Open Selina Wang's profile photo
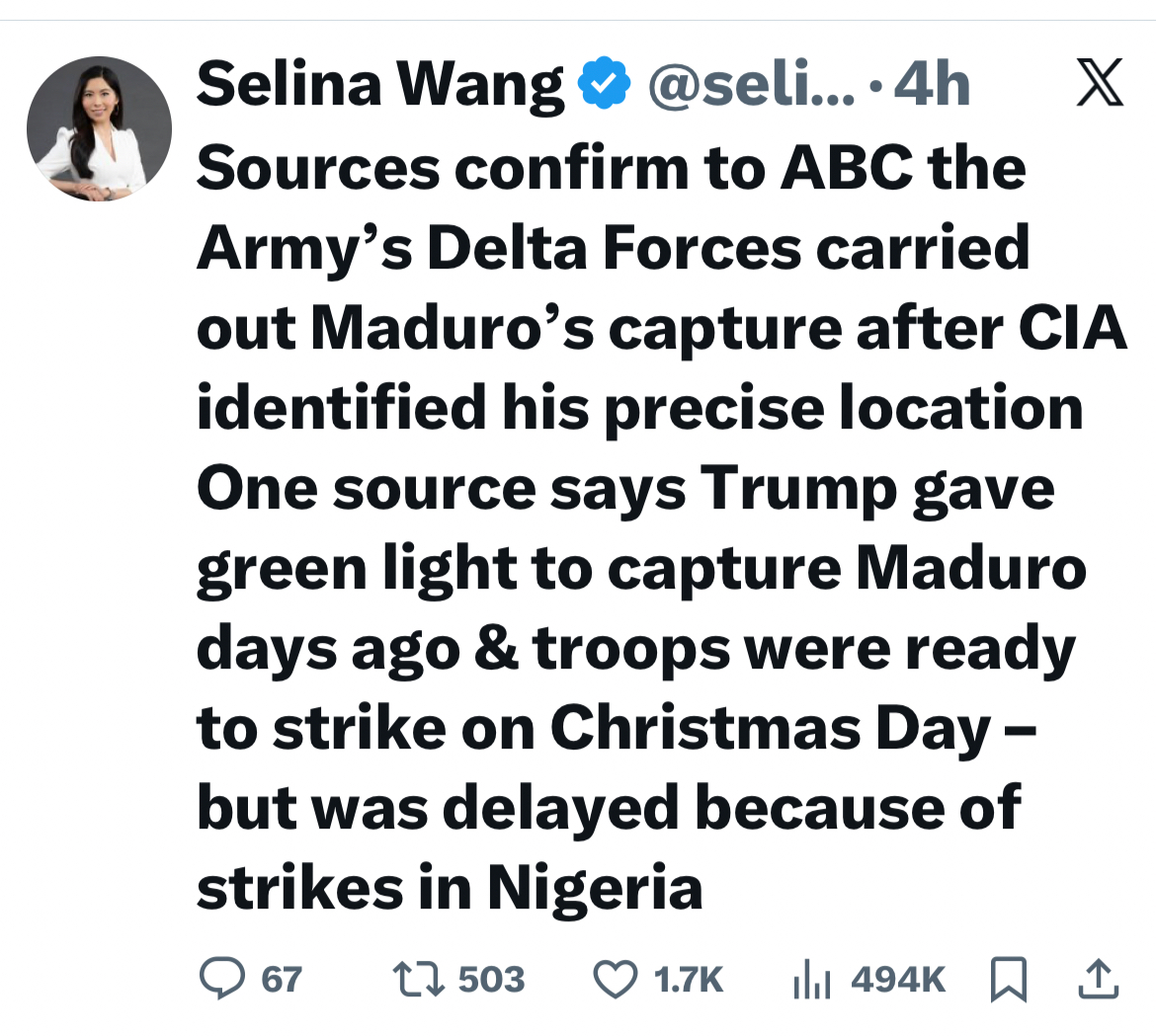This screenshot has height=1036, width=1156. pyautogui.click(x=99, y=128)
